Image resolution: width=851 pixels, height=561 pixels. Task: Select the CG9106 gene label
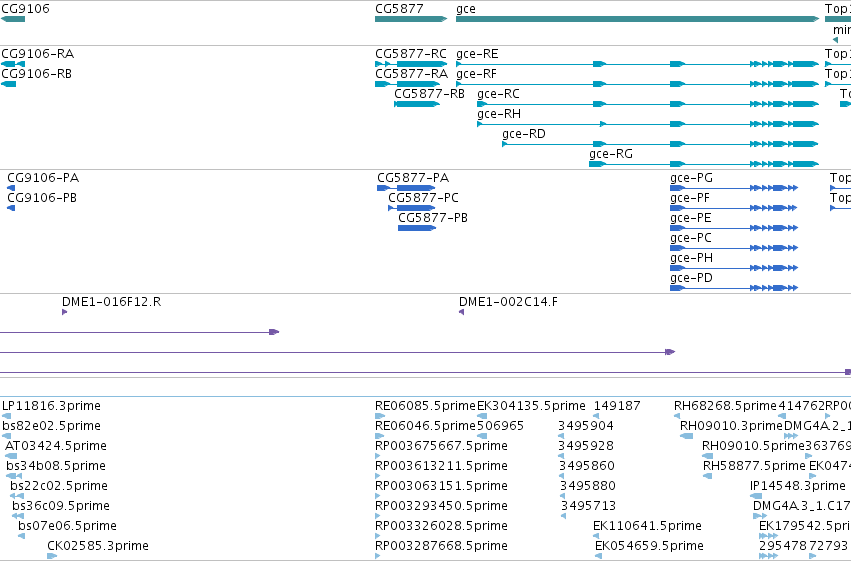click(26, 9)
